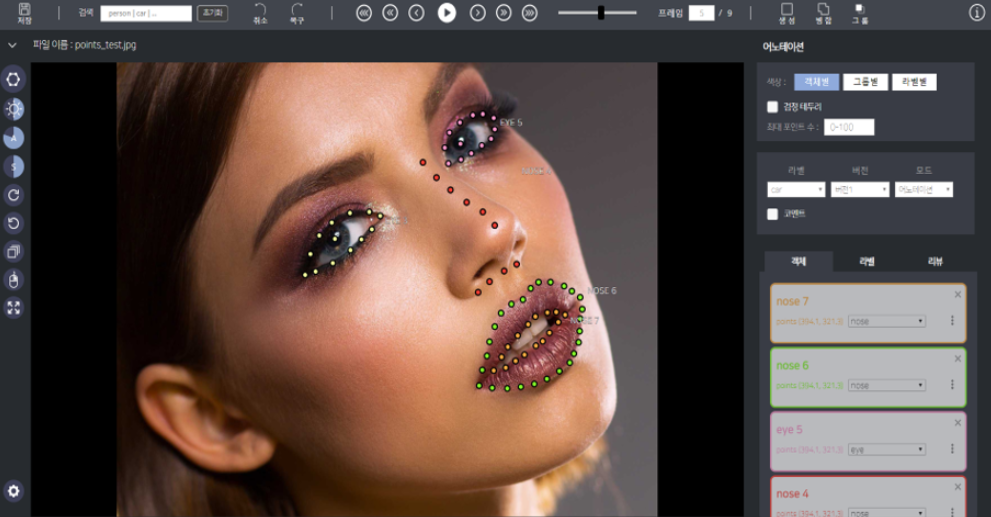Click the circular 'S' tool icon

pos(13,167)
